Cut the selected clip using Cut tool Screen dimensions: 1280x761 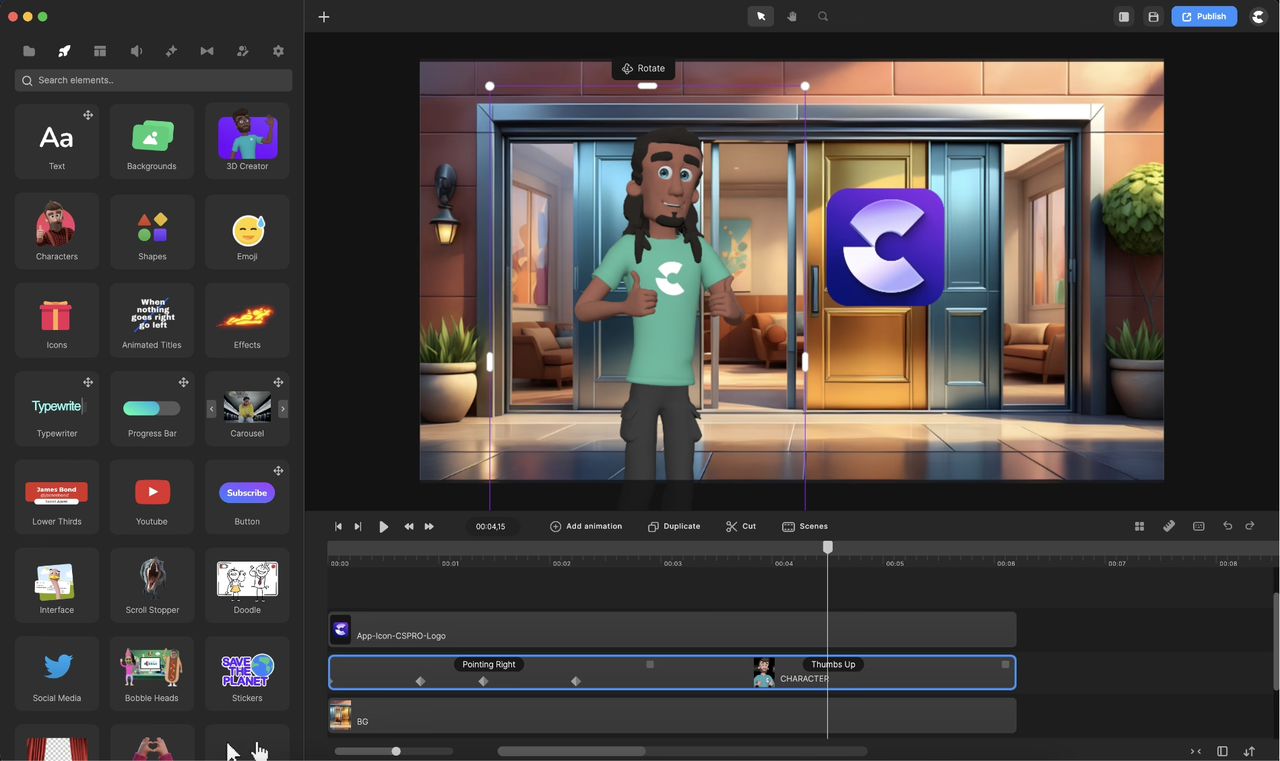pyautogui.click(x=740, y=525)
